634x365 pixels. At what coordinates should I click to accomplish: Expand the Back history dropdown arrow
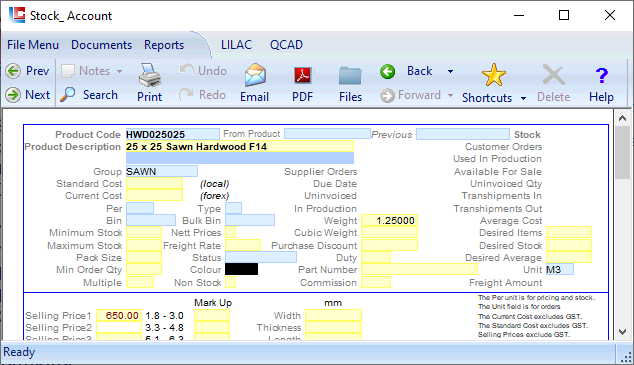450,72
